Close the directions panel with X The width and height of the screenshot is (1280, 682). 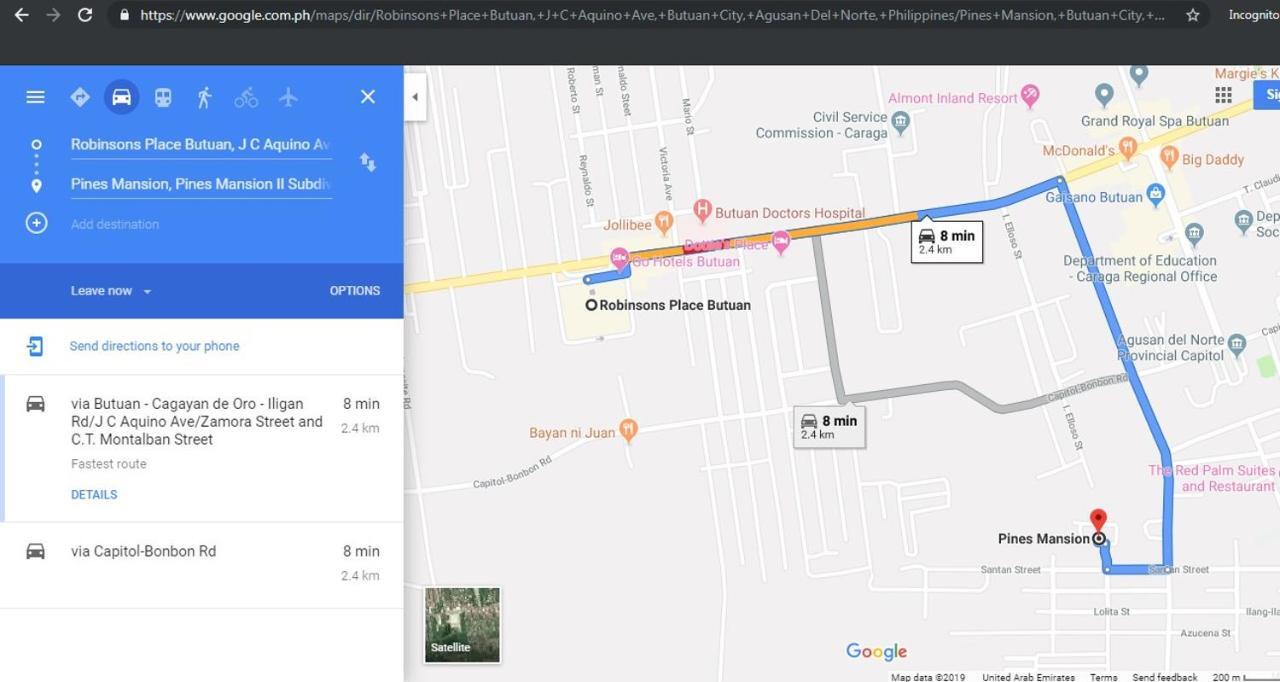368,97
